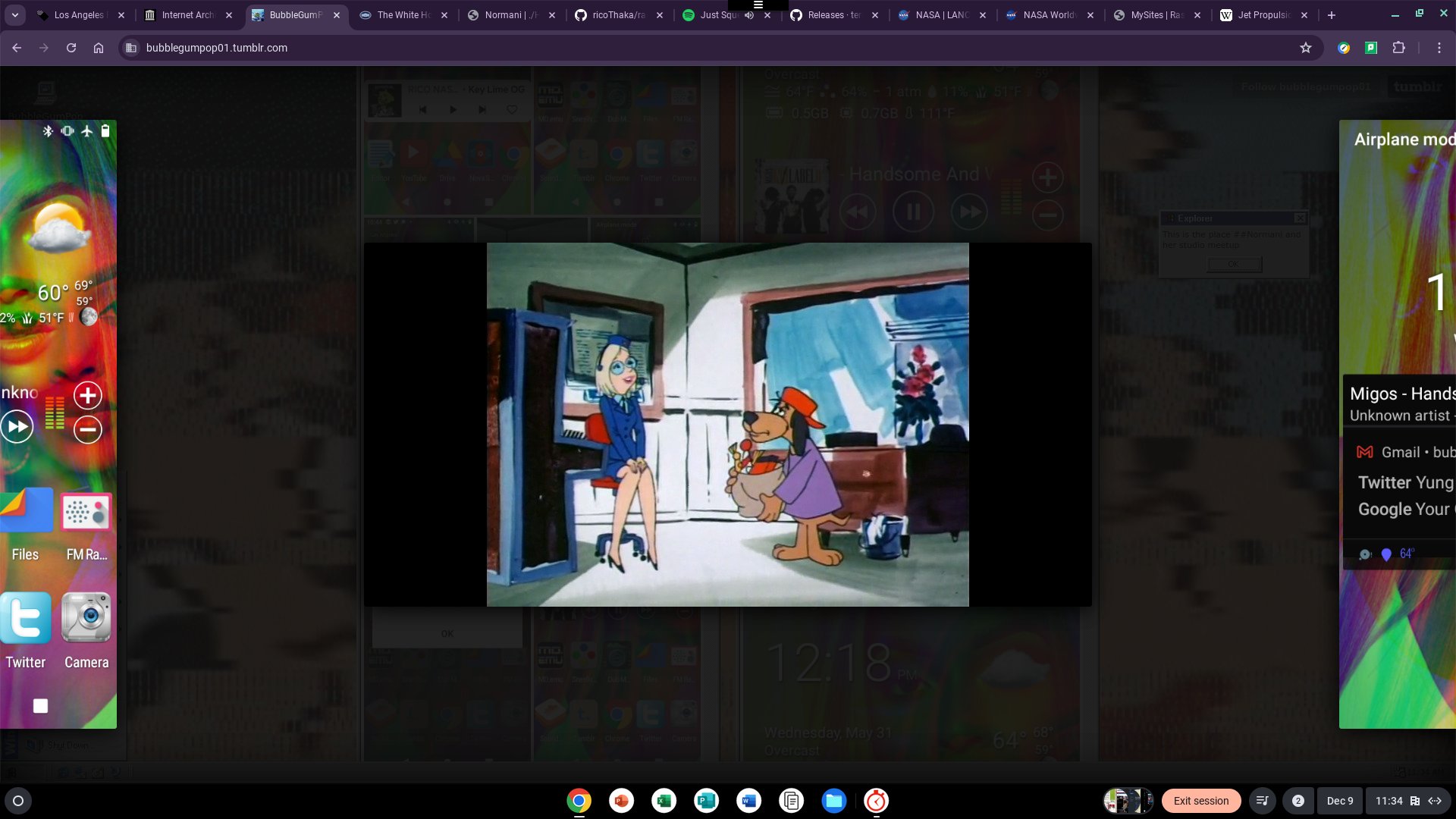This screenshot has height=819, width=1456.
Task: Open the Files folder app on shelf
Action: [x=834, y=801]
